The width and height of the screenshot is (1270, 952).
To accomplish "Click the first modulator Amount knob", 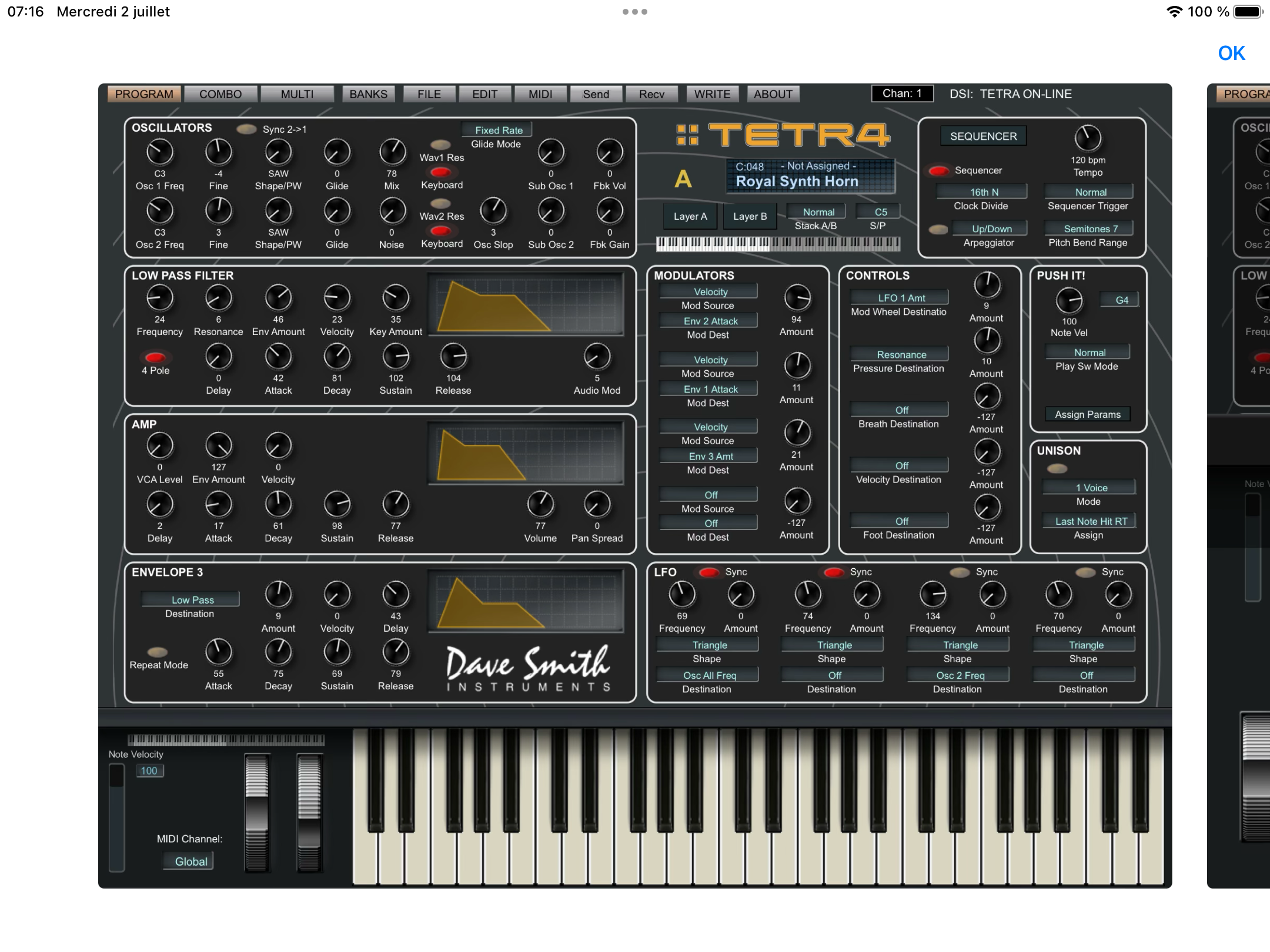I will tap(797, 298).
